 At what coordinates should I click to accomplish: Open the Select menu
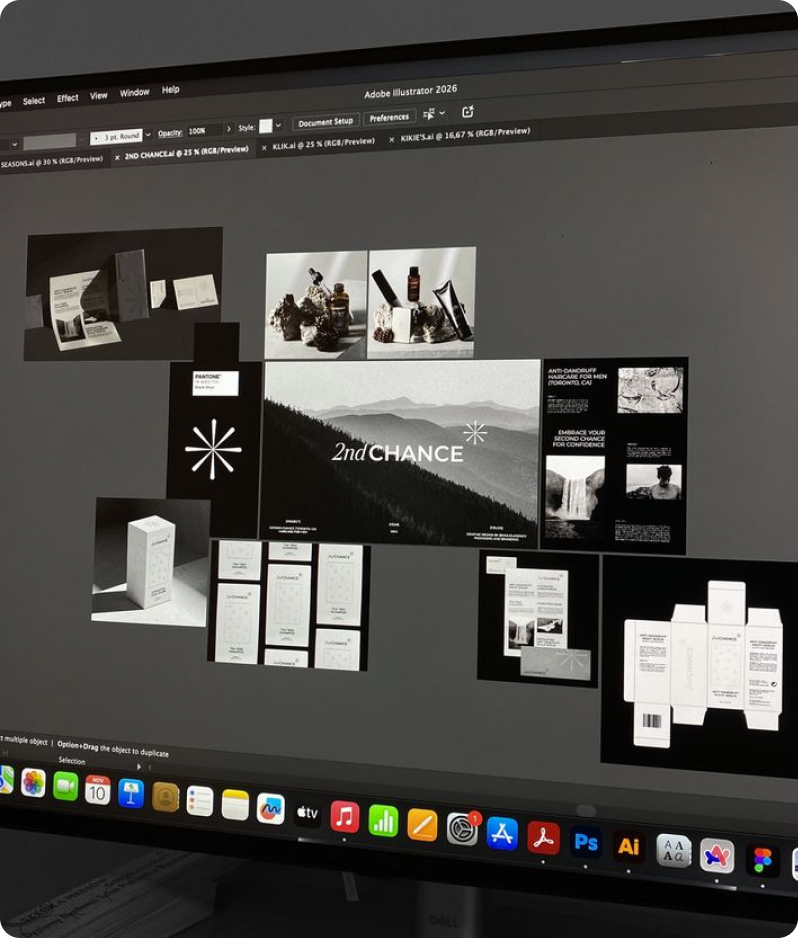tap(33, 101)
